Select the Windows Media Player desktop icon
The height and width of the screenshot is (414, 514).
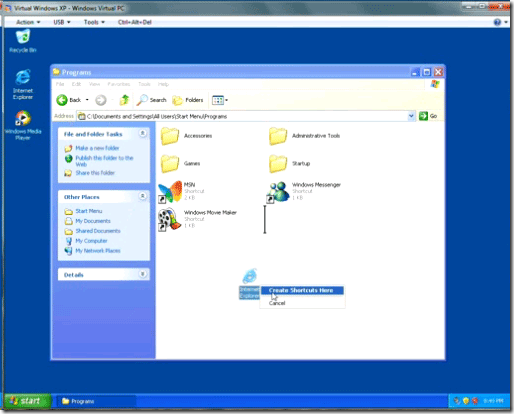(x=23, y=125)
